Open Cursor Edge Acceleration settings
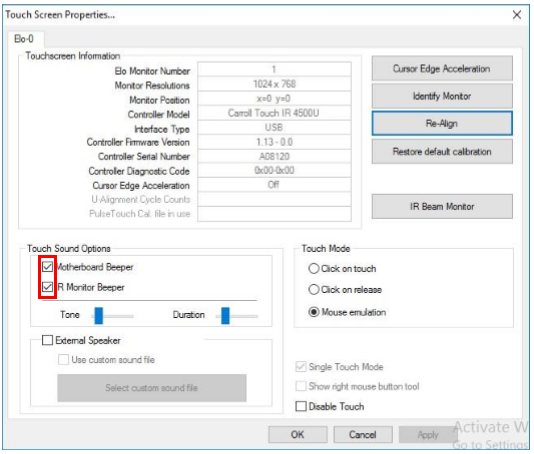 [442, 68]
